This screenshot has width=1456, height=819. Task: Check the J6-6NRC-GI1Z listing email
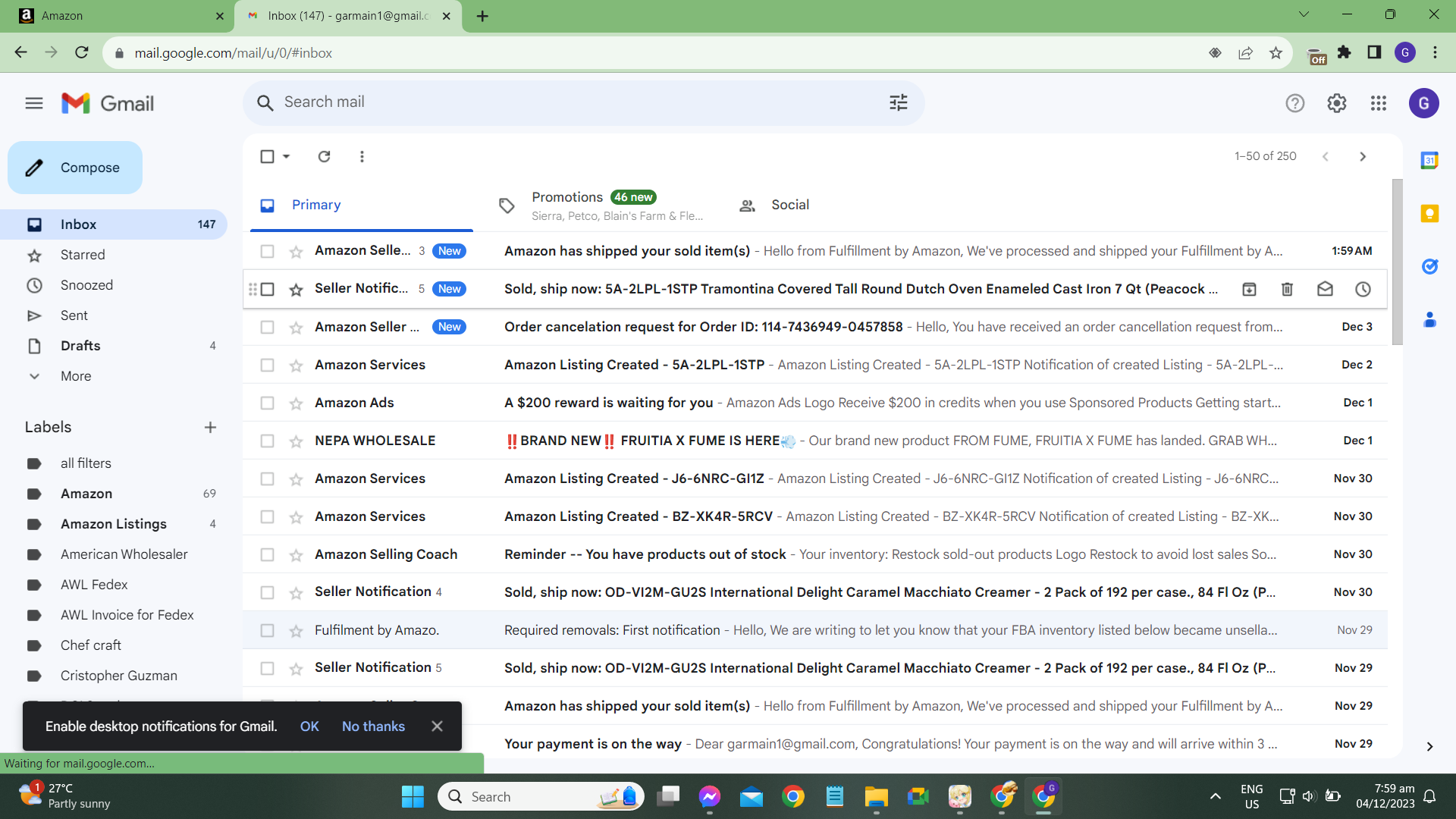click(267, 479)
